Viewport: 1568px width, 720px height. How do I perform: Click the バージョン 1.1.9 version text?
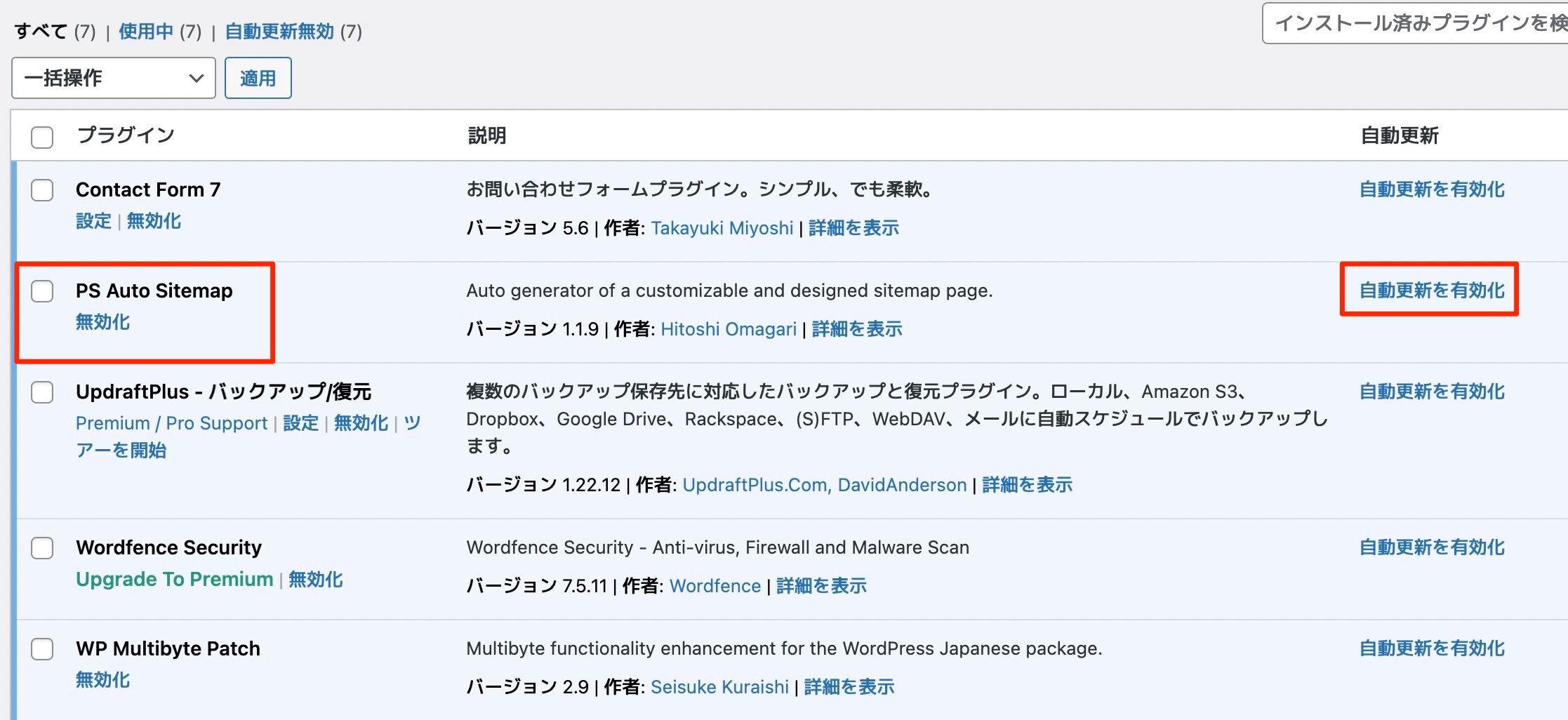(x=533, y=329)
